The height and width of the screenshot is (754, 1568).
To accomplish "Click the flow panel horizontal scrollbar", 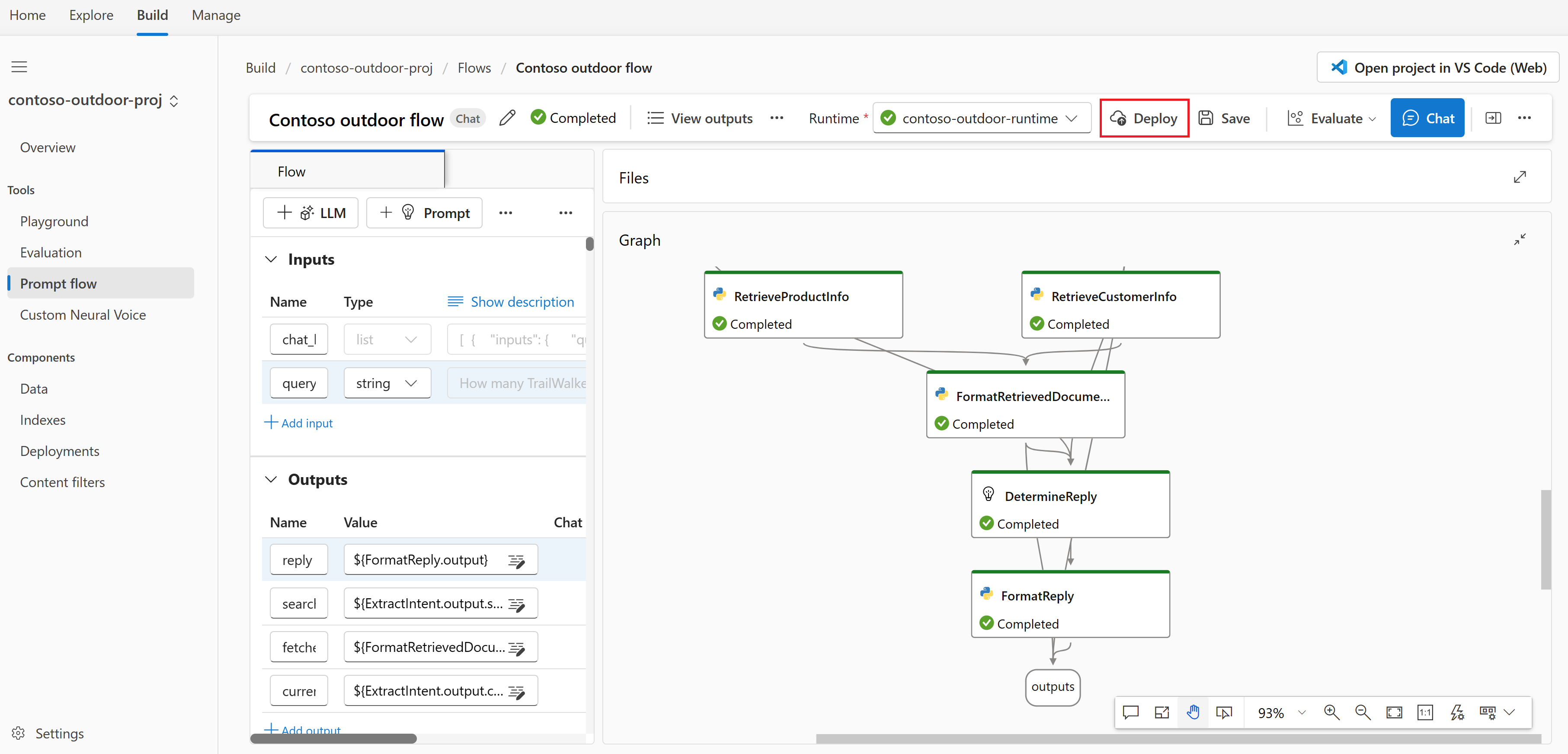I will [333, 739].
